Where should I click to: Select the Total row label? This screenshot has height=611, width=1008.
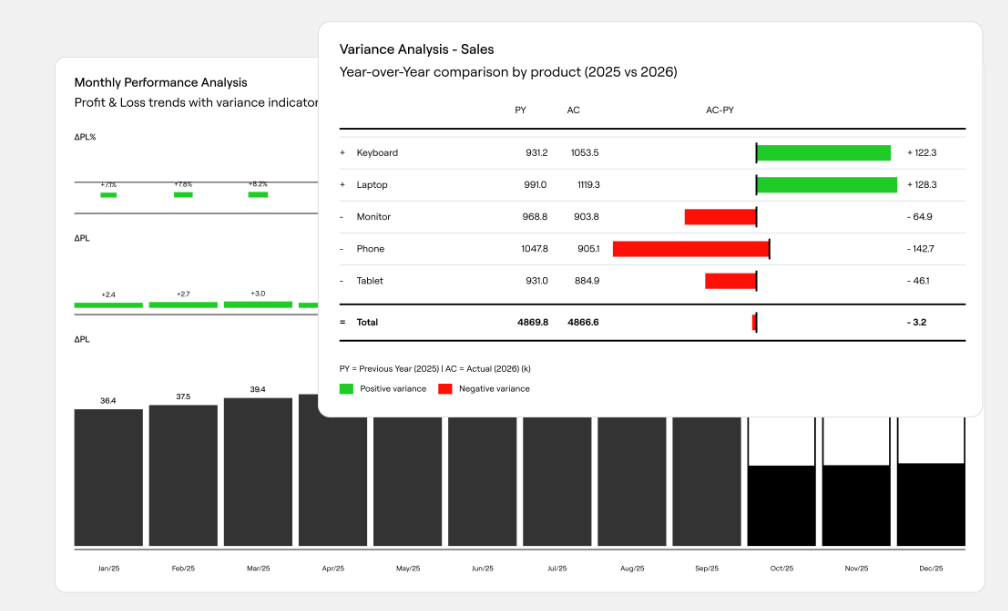click(x=367, y=323)
